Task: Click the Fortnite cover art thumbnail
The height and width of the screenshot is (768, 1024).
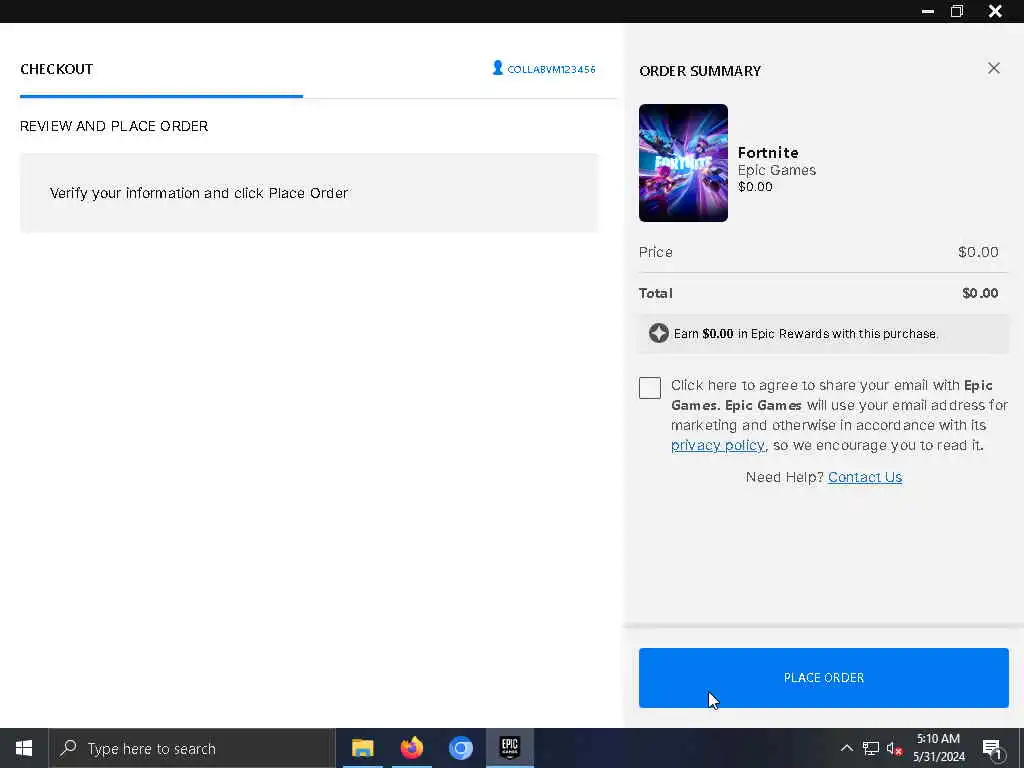Action: (683, 163)
